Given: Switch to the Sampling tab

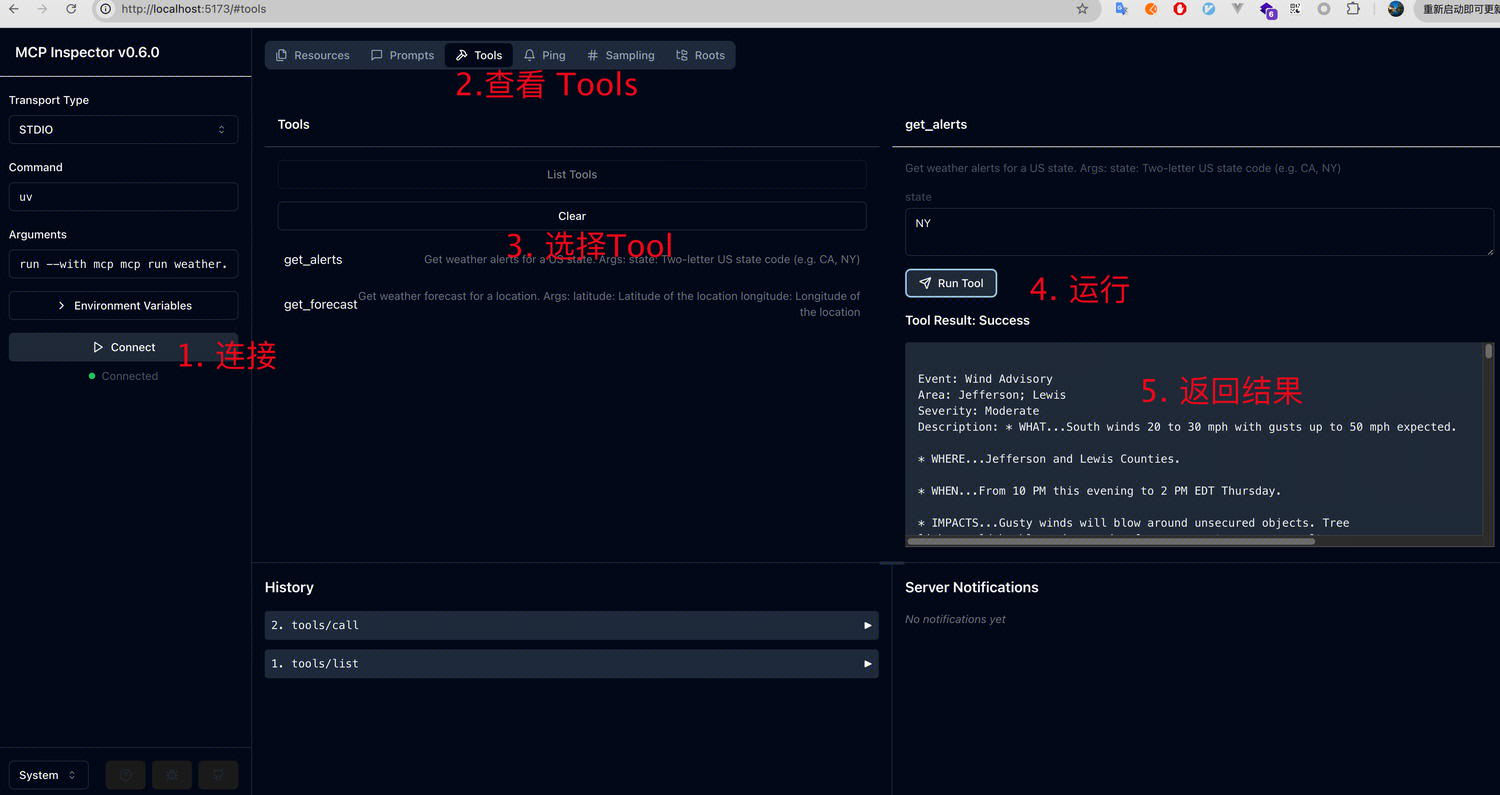Looking at the screenshot, I should (x=620, y=55).
